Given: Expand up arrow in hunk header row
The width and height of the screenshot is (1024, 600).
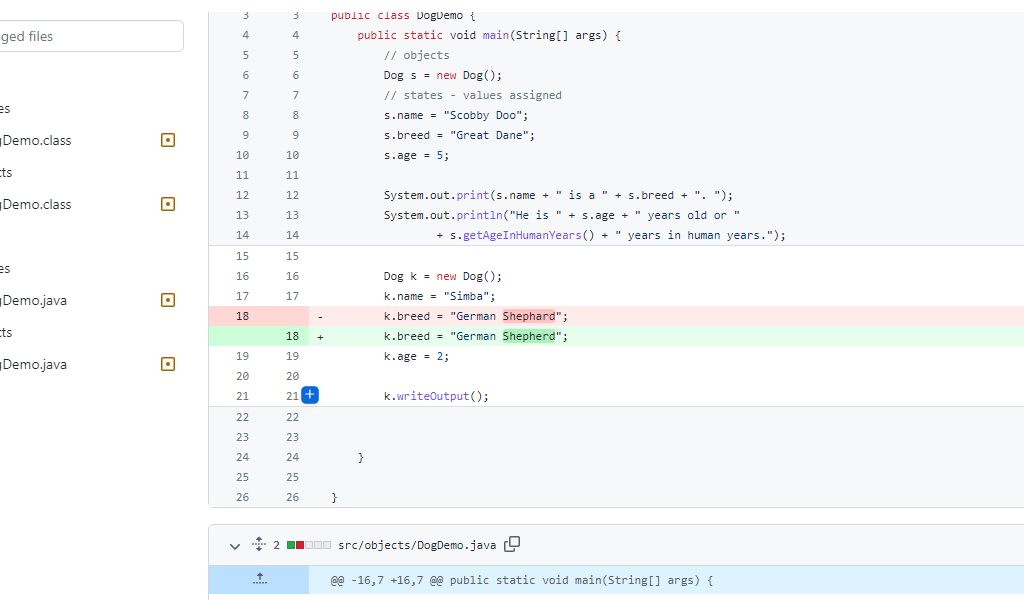Looking at the screenshot, I should tap(260, 579).
